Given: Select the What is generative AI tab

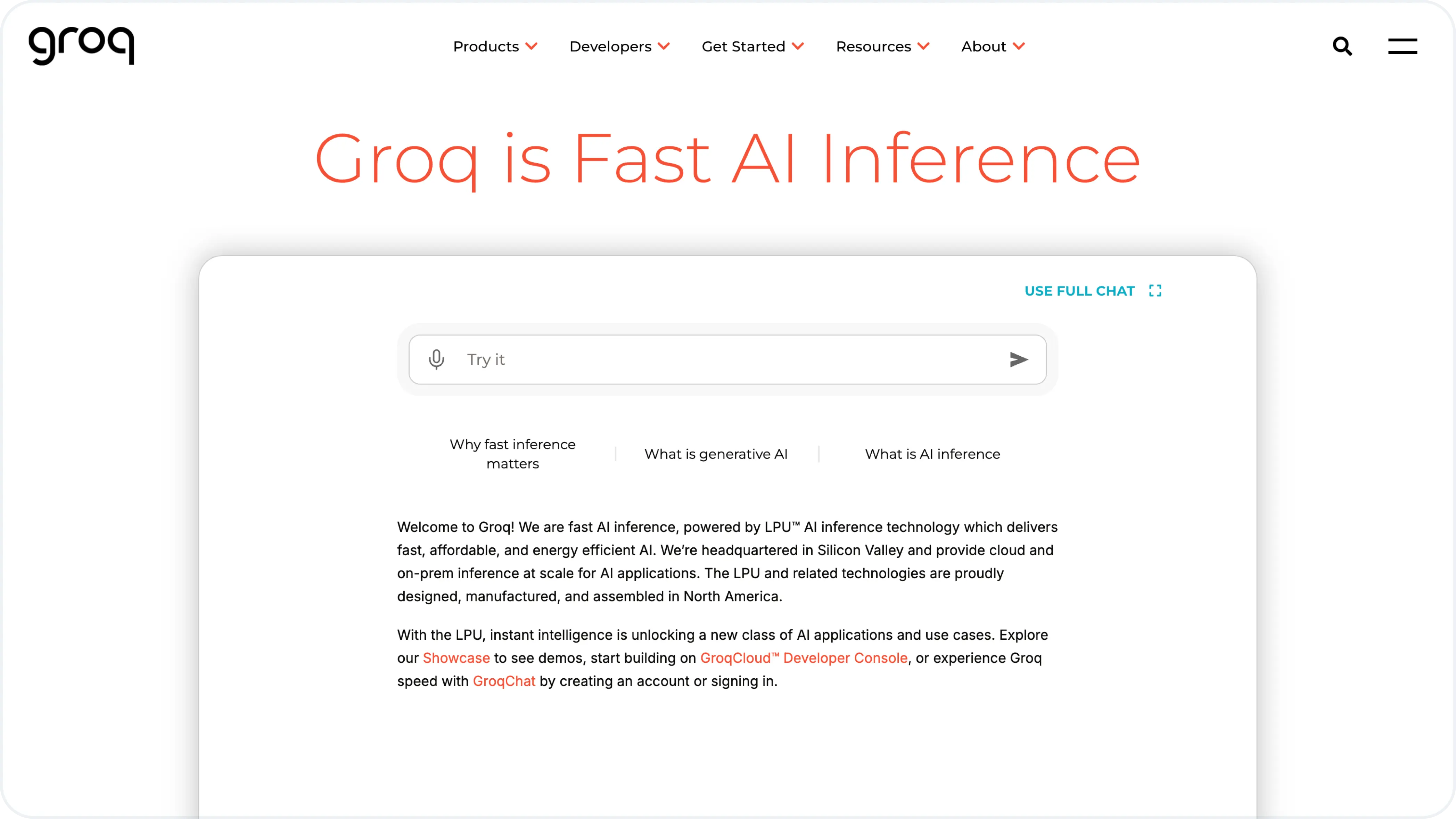Looking at the screenshot, I should pyautogui.click(x=716, y=454).
